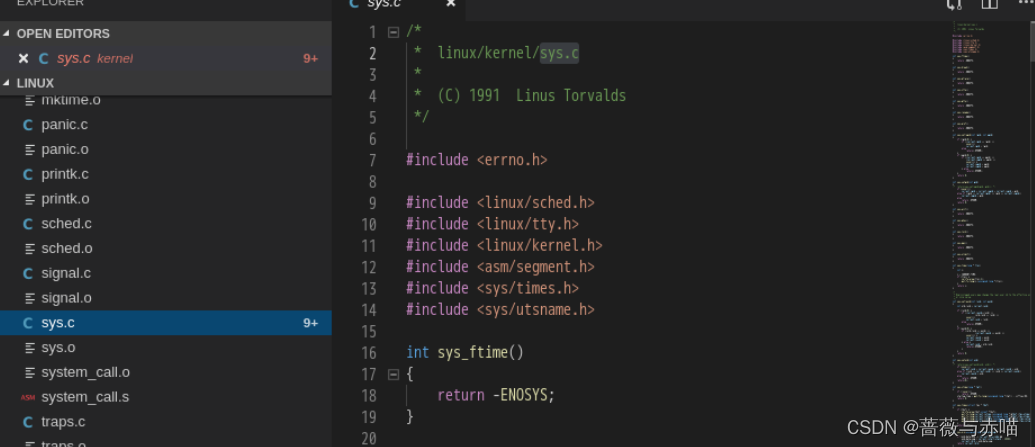This screenshot has height=447, width=1035.
Task: Click the C icon of signal.c
Action: [x=28, y=273]
